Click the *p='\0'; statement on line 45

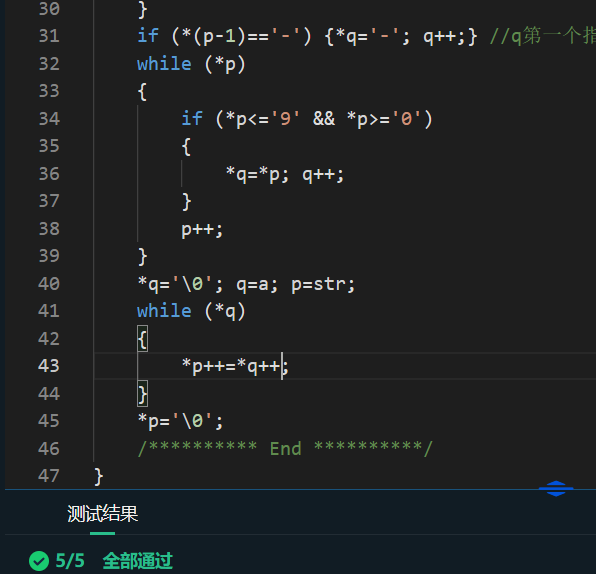click(x=181, y=421)
